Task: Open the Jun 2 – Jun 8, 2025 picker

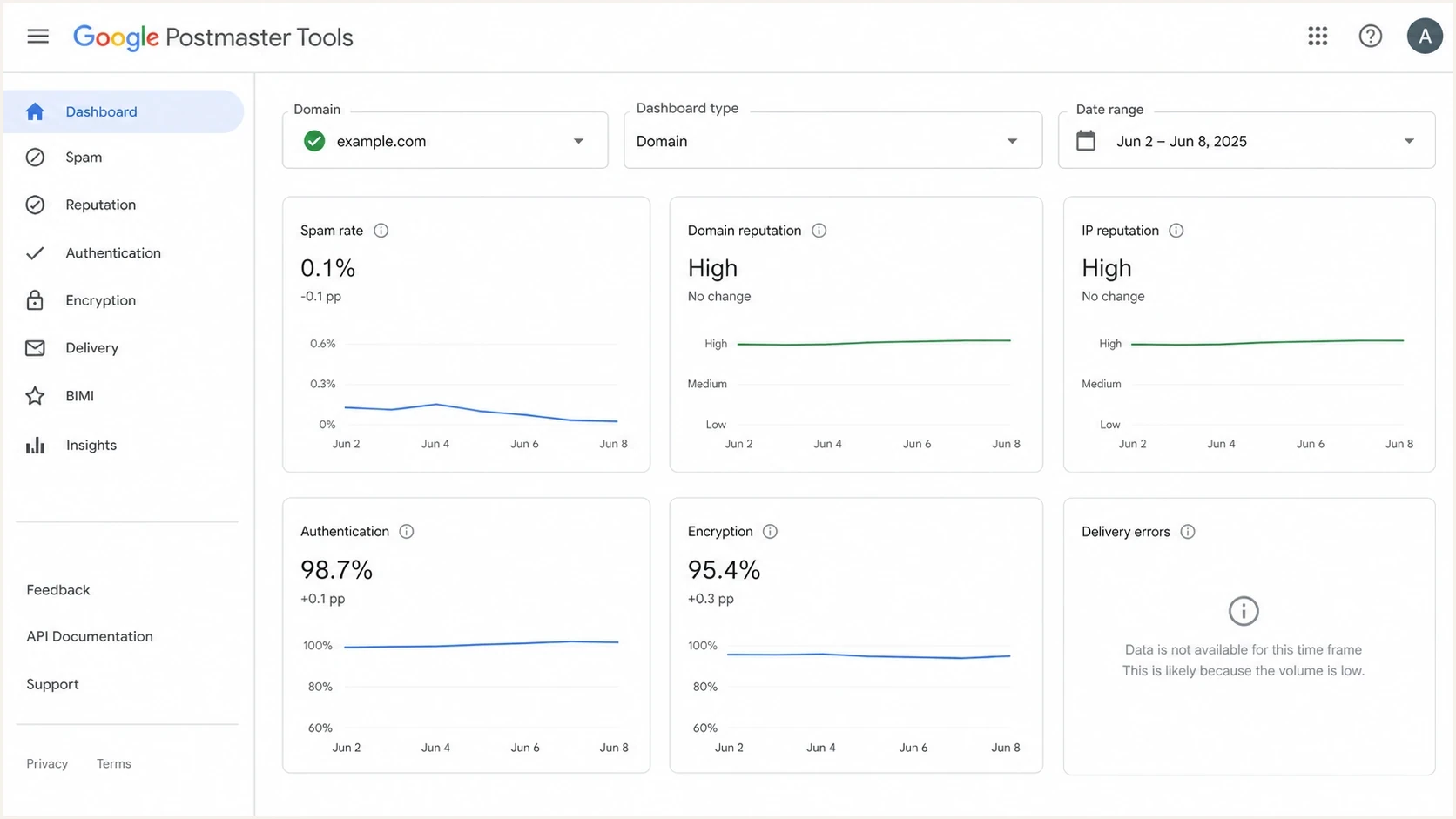Action: 1246,140
